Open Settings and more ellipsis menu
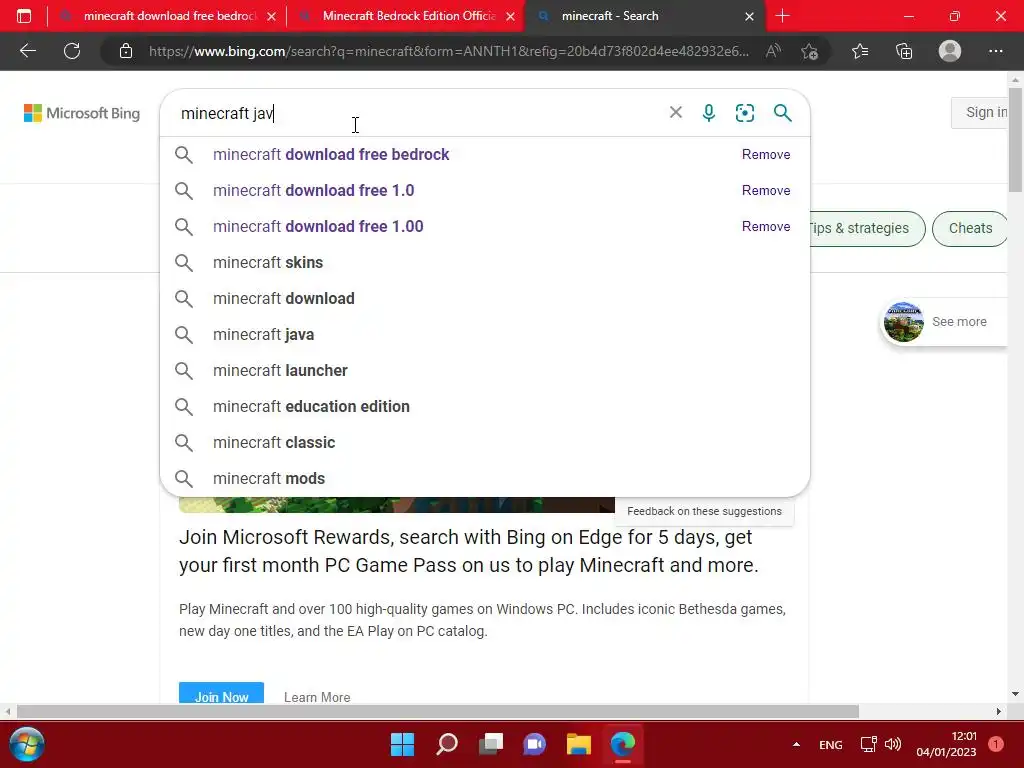1024x768 pixels. pyautogui.click(x=995, y=51)
